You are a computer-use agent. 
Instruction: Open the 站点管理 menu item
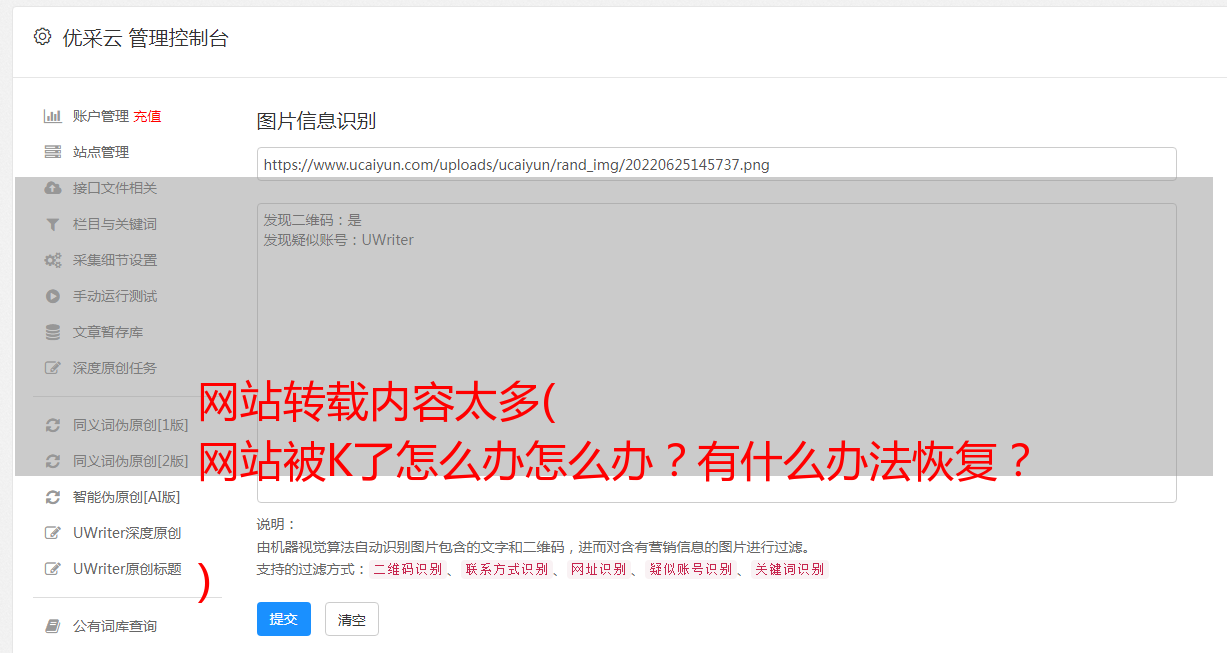(x=101, y=152)
